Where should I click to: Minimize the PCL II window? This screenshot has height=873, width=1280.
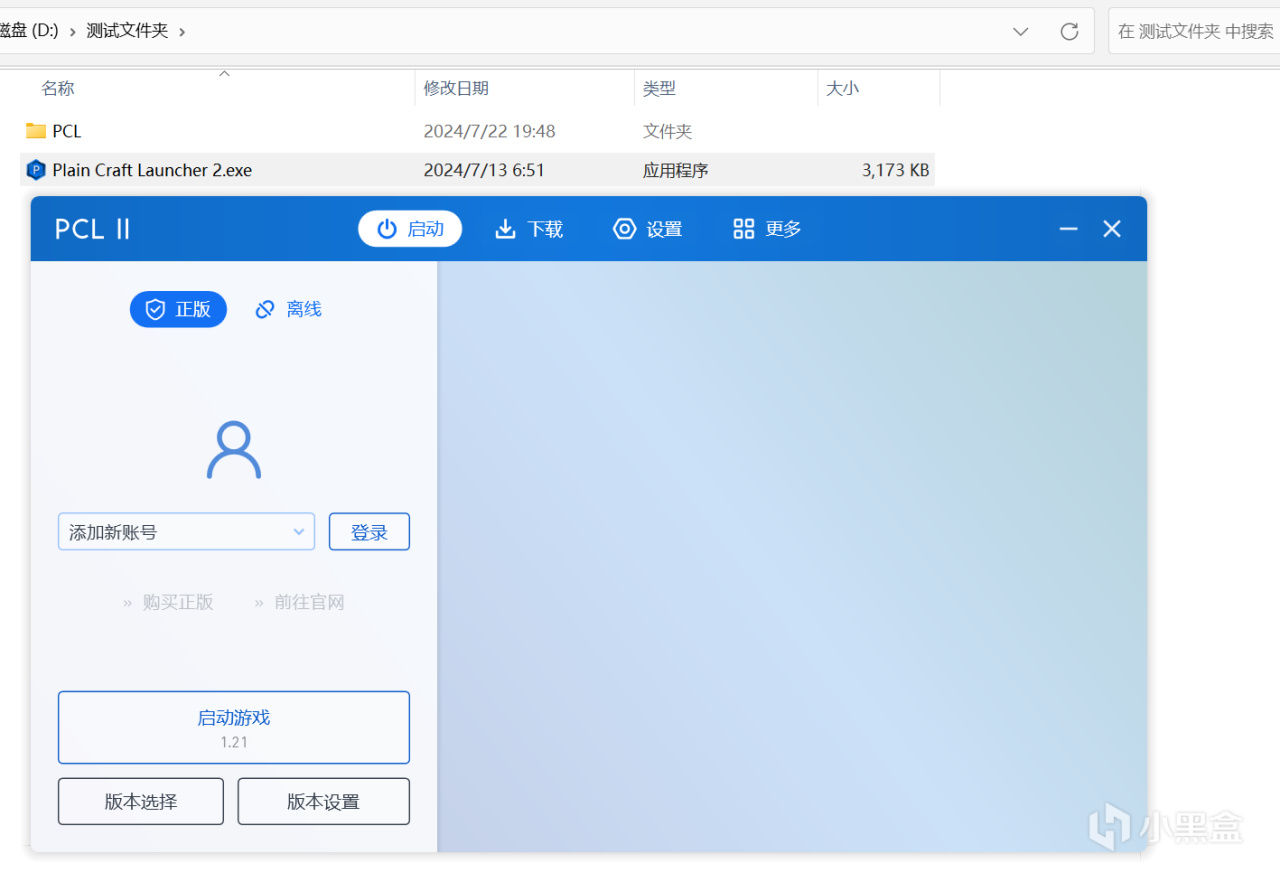pyautogui.click(x=1068, y=229)
